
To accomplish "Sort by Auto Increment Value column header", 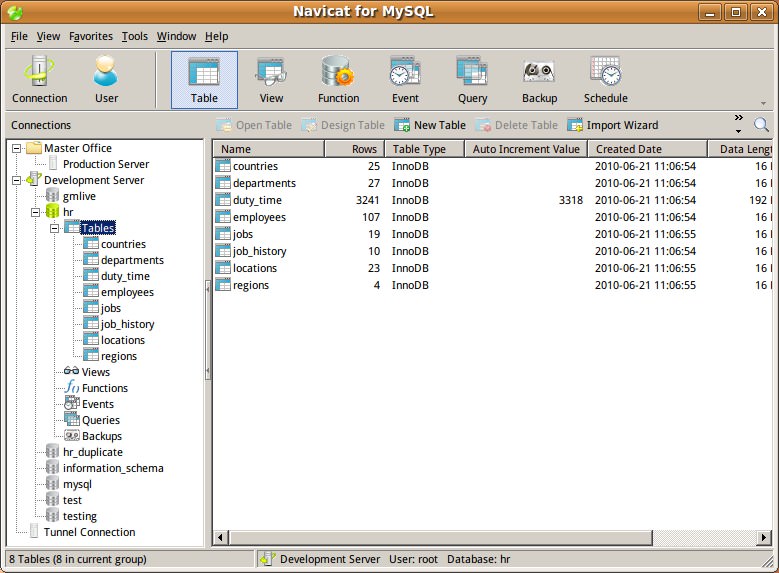I will pyautogui.click(x=526, y=149).
